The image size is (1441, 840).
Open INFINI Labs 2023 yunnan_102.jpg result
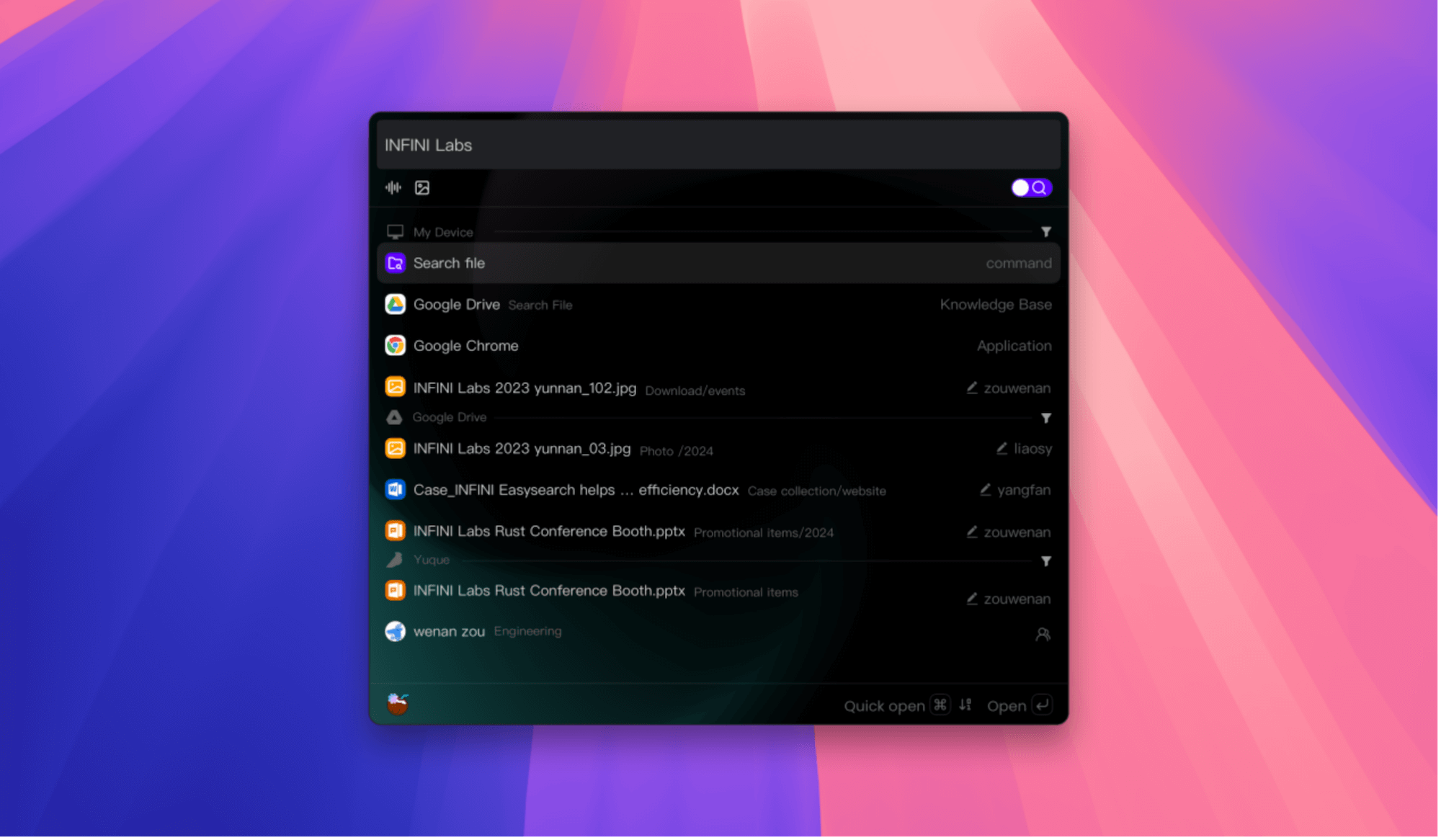525,388
